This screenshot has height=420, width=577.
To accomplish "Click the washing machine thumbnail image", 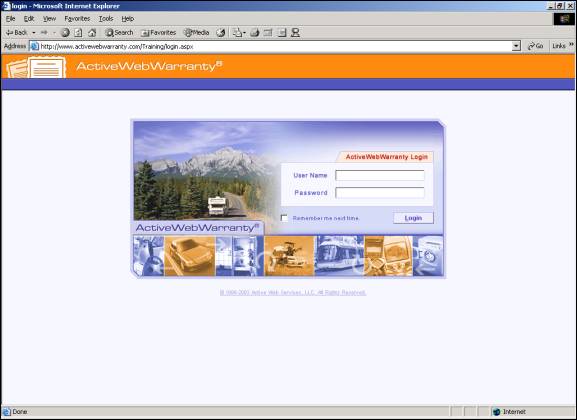I will tap(428, 256).
